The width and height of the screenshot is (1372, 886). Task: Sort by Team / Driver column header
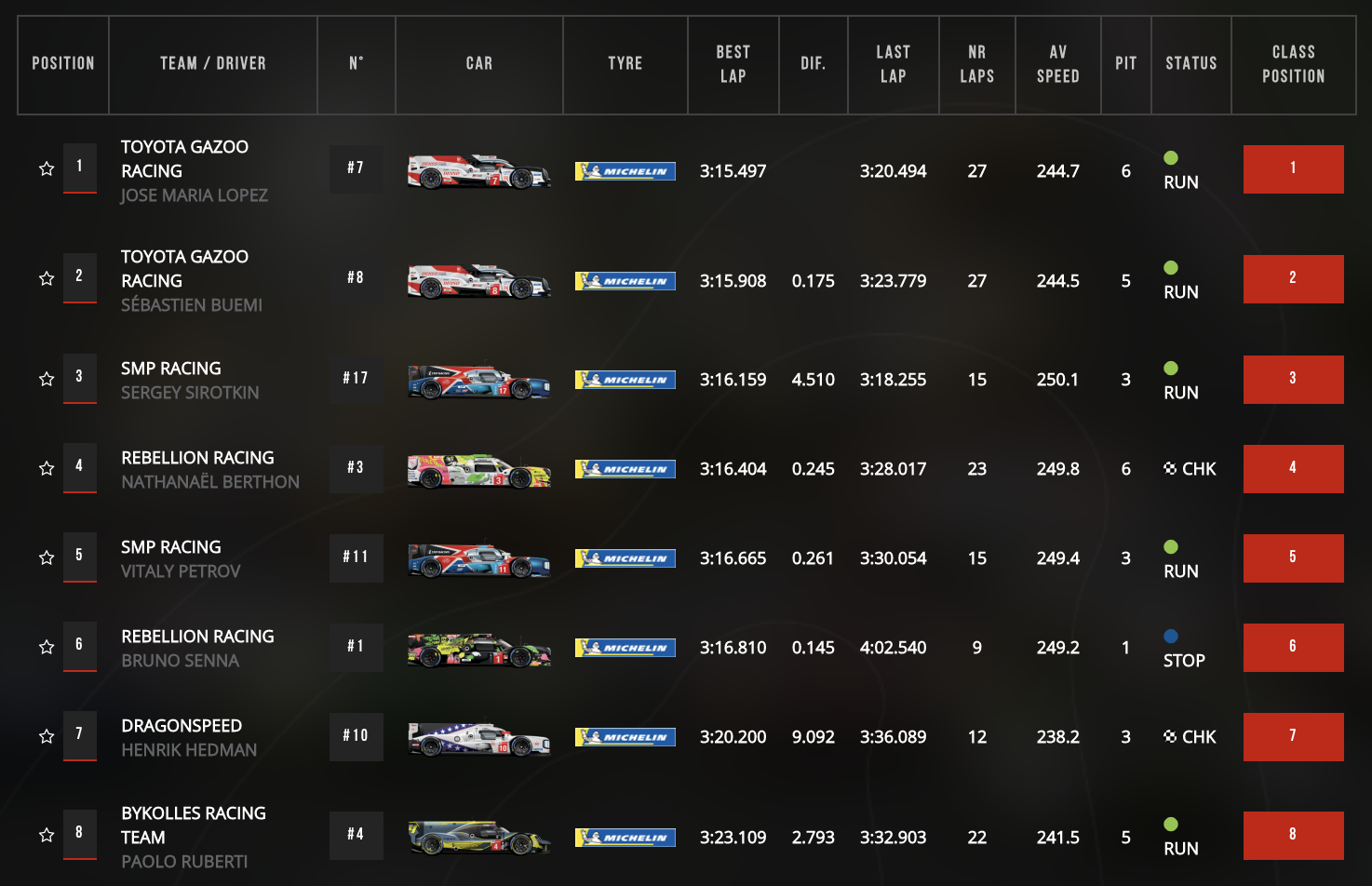click(213, 64)
